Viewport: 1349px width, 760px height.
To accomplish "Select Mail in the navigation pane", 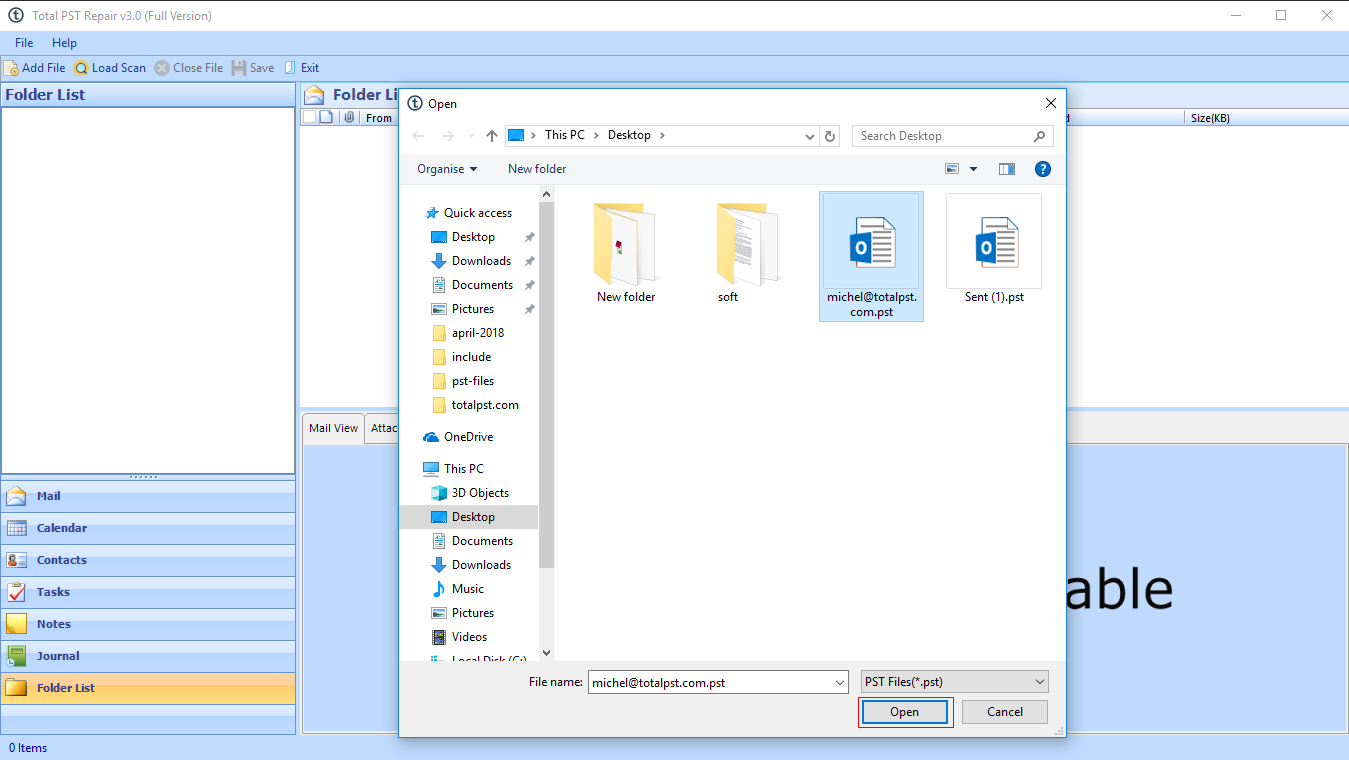I will (x=148, y=496).
